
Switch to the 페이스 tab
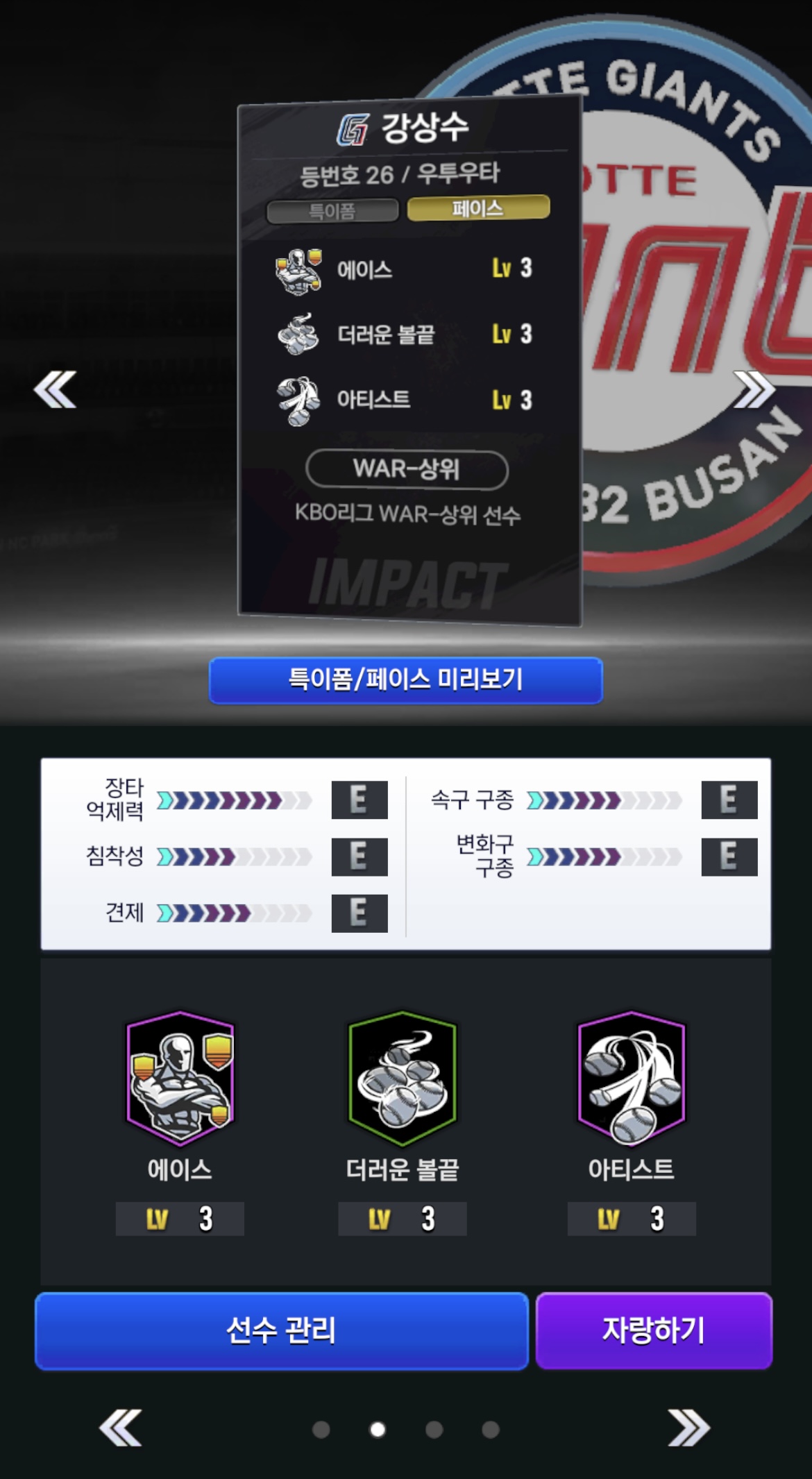[x=478, y=208]
